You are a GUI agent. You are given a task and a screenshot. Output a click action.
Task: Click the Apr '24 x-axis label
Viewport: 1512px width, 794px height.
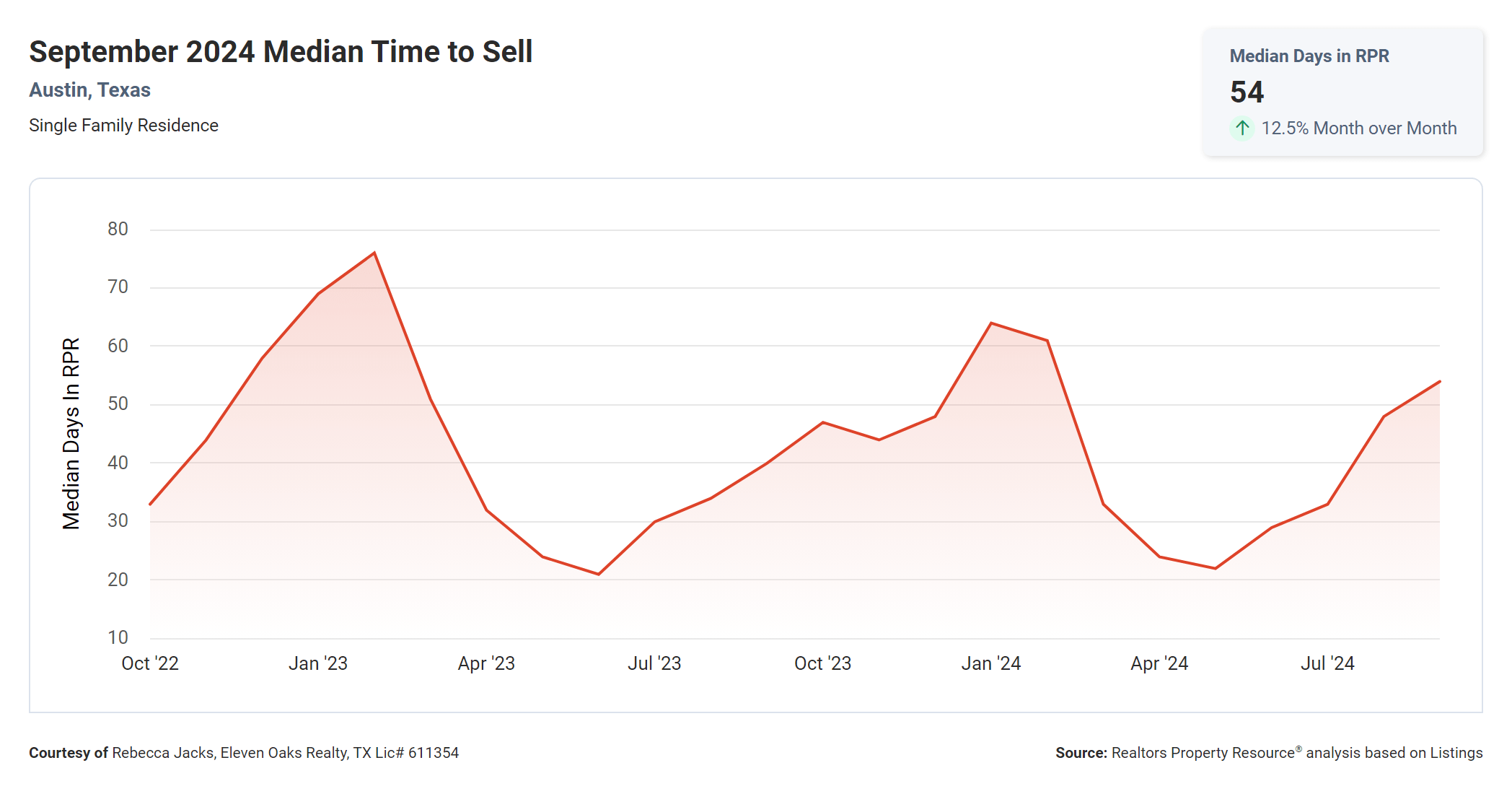coord(1159,663)
